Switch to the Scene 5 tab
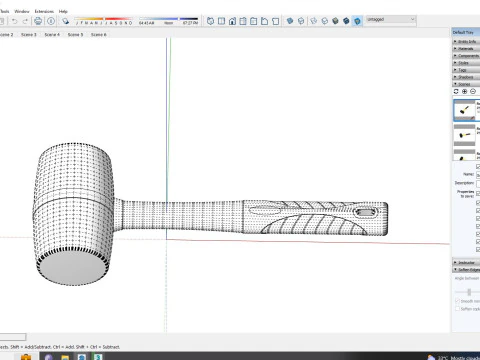Image resolution: width=480 pixels, height=360 pixels. point(75,34)
